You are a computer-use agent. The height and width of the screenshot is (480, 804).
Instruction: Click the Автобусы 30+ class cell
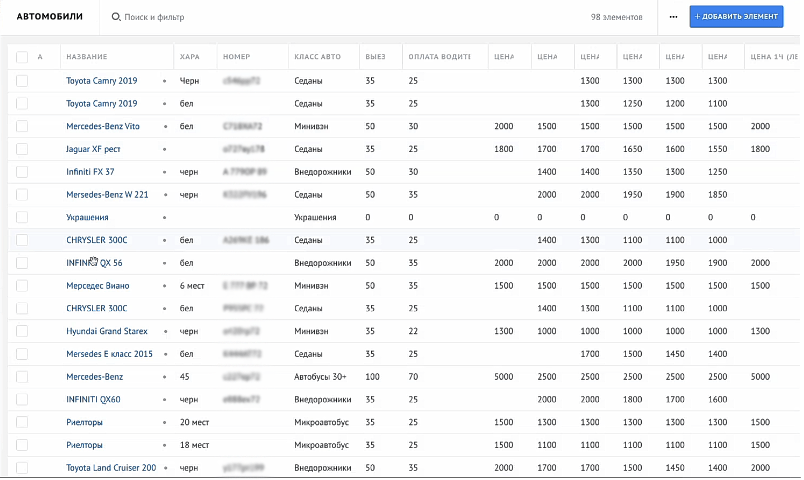320,377
